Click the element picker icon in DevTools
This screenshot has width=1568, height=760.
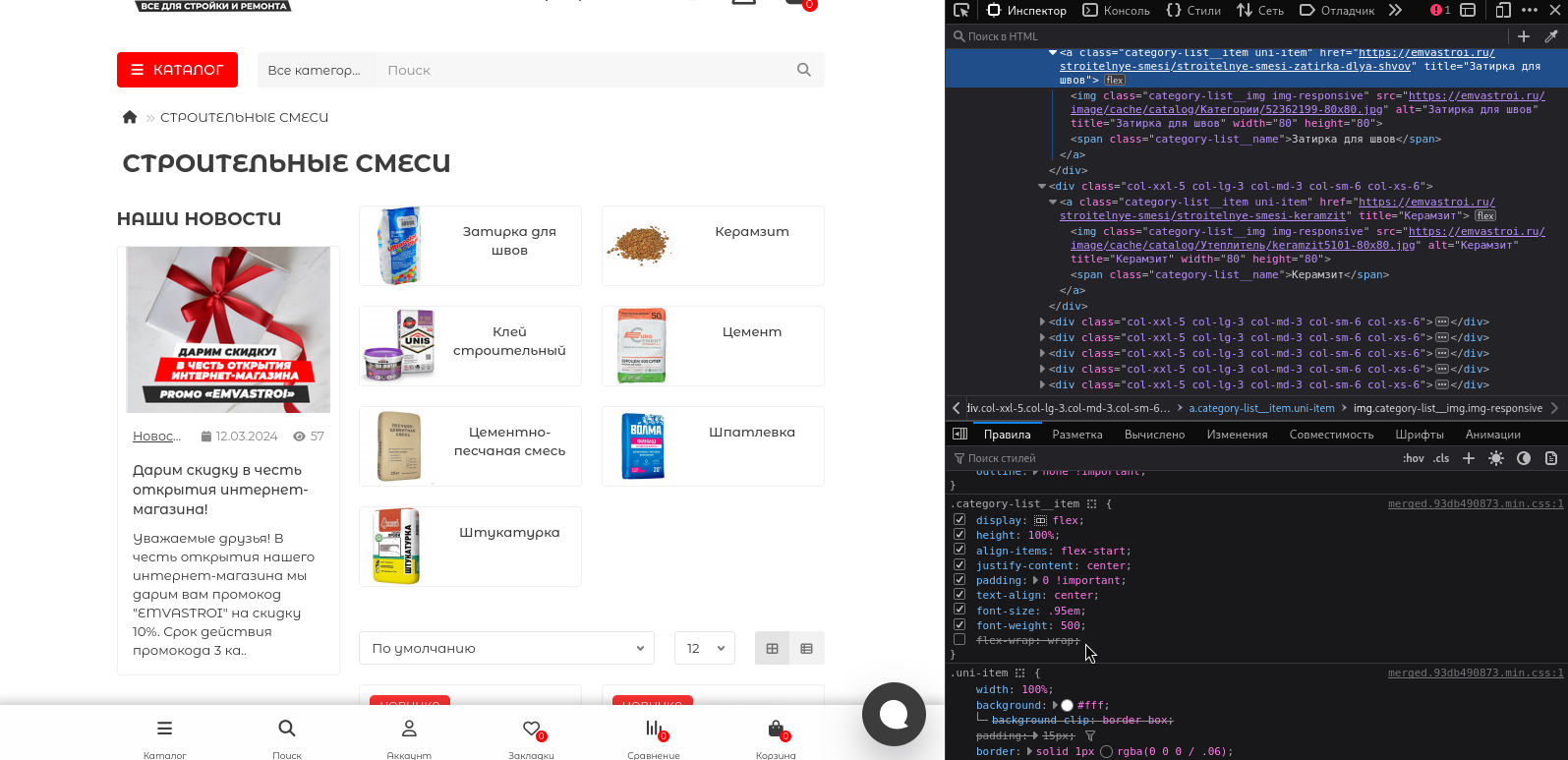point(961,10)
